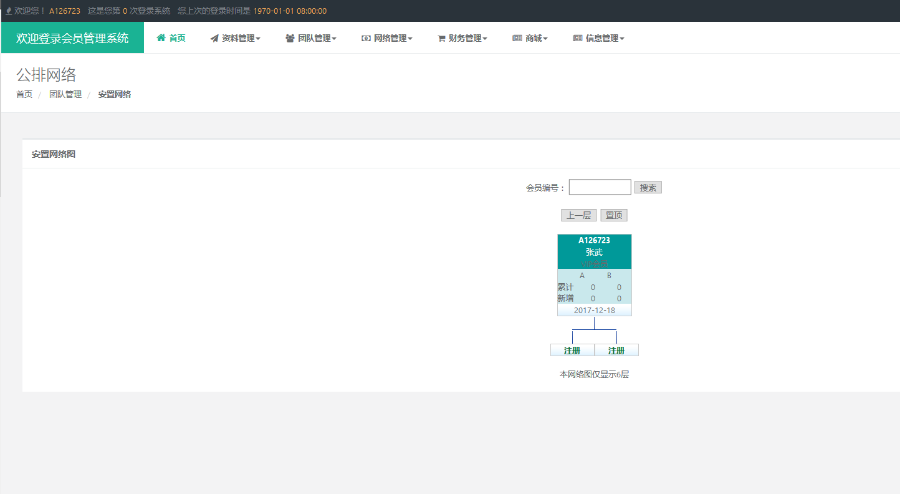This screenshot has height=494, width=900.
Task: Open 团队管理 breadcrumb link
Action: [65, 94]
